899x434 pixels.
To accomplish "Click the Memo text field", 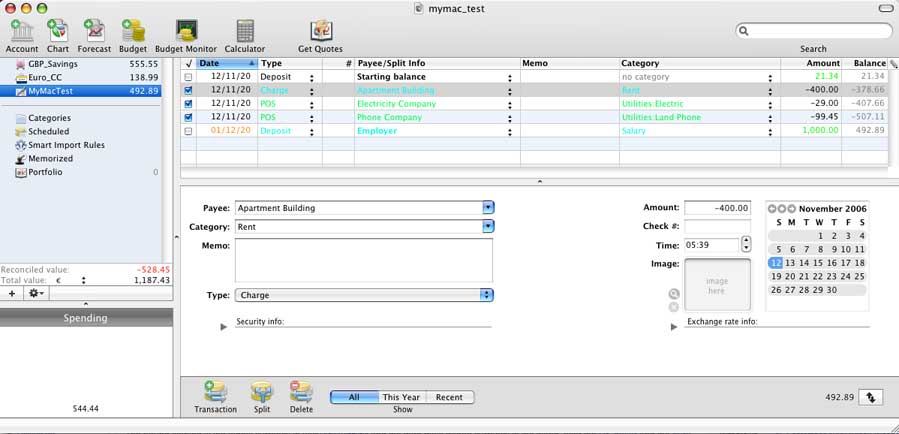I will [x=363, y=261].
